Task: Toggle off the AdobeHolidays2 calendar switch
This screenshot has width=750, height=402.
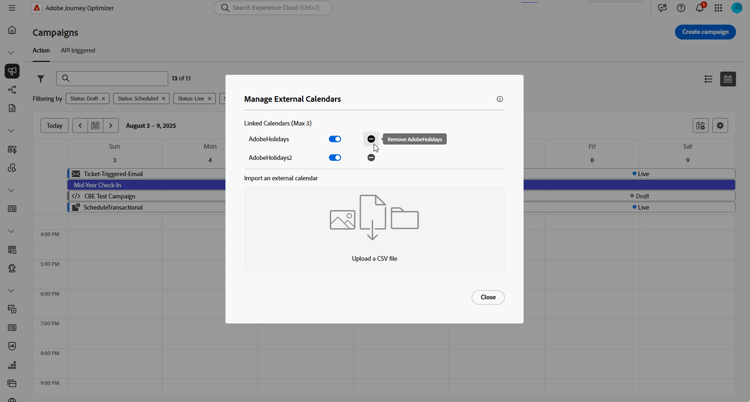Action: 335,157
